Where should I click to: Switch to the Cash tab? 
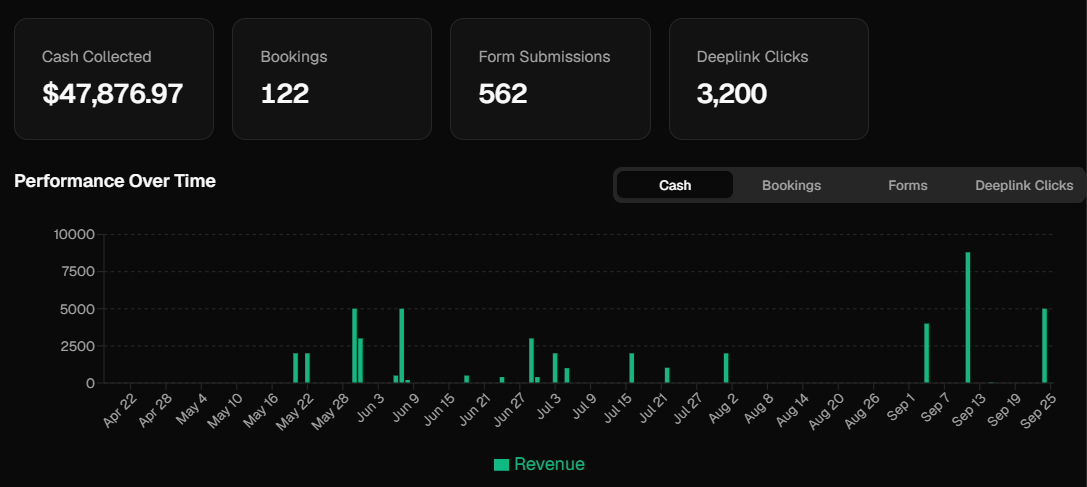pos(675,185)
